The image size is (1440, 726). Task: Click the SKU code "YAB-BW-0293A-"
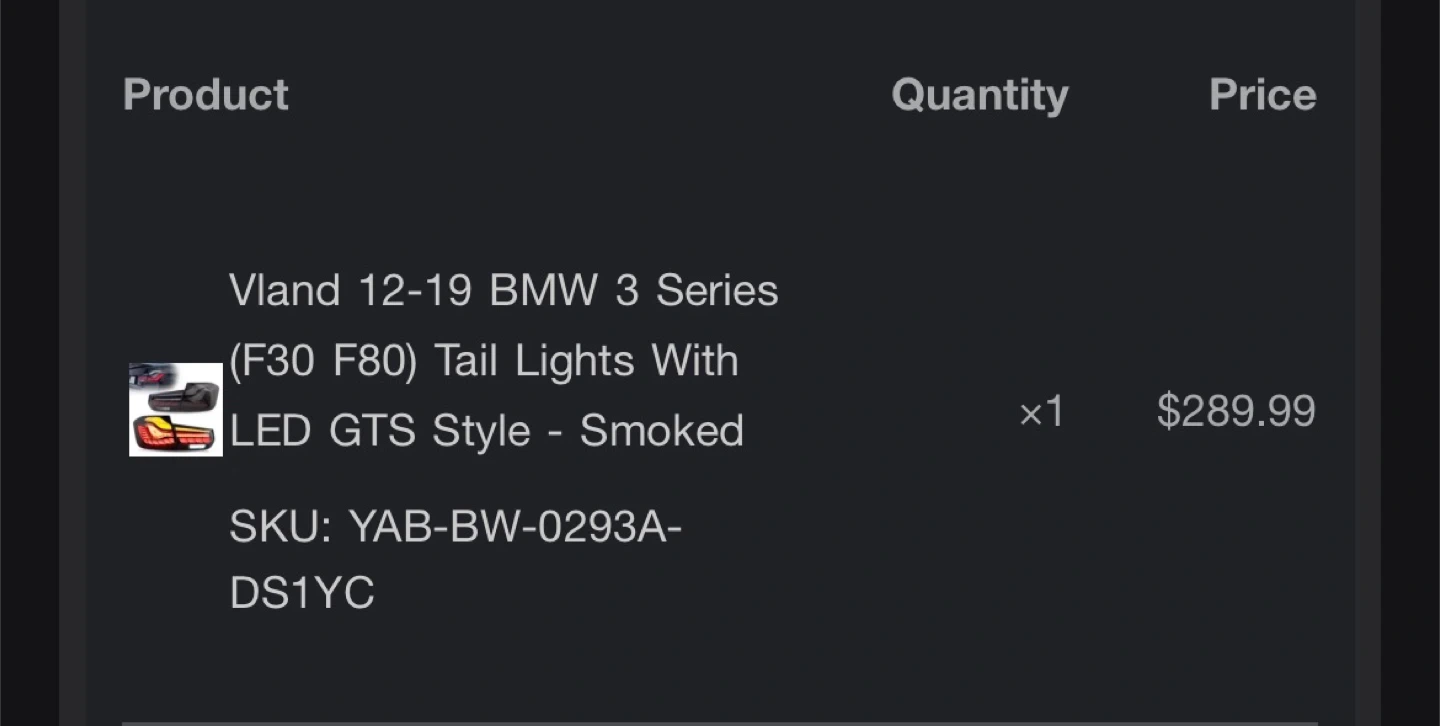click(x=514, y=526)
